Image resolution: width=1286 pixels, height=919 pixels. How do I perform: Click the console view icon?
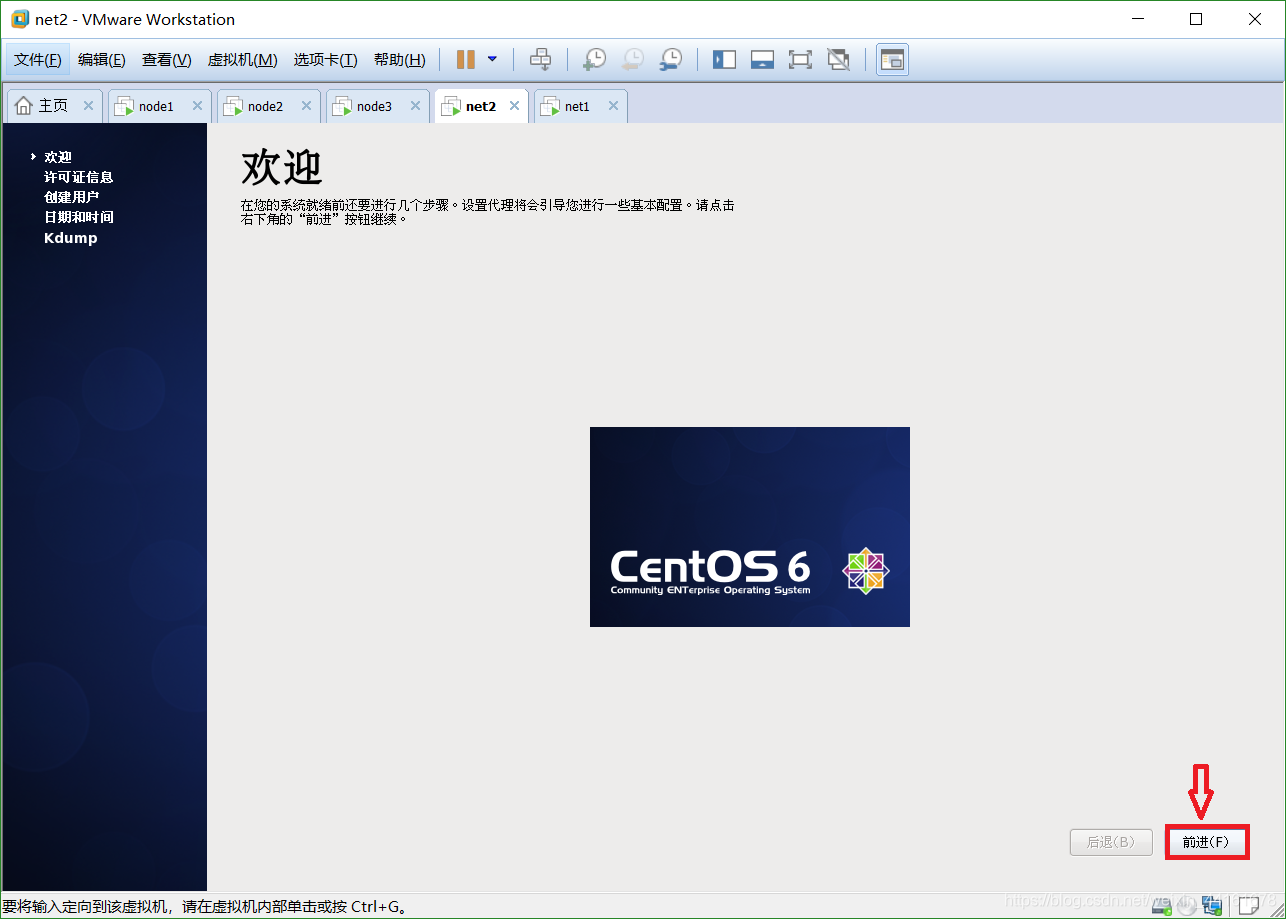(x=892, y=60)
